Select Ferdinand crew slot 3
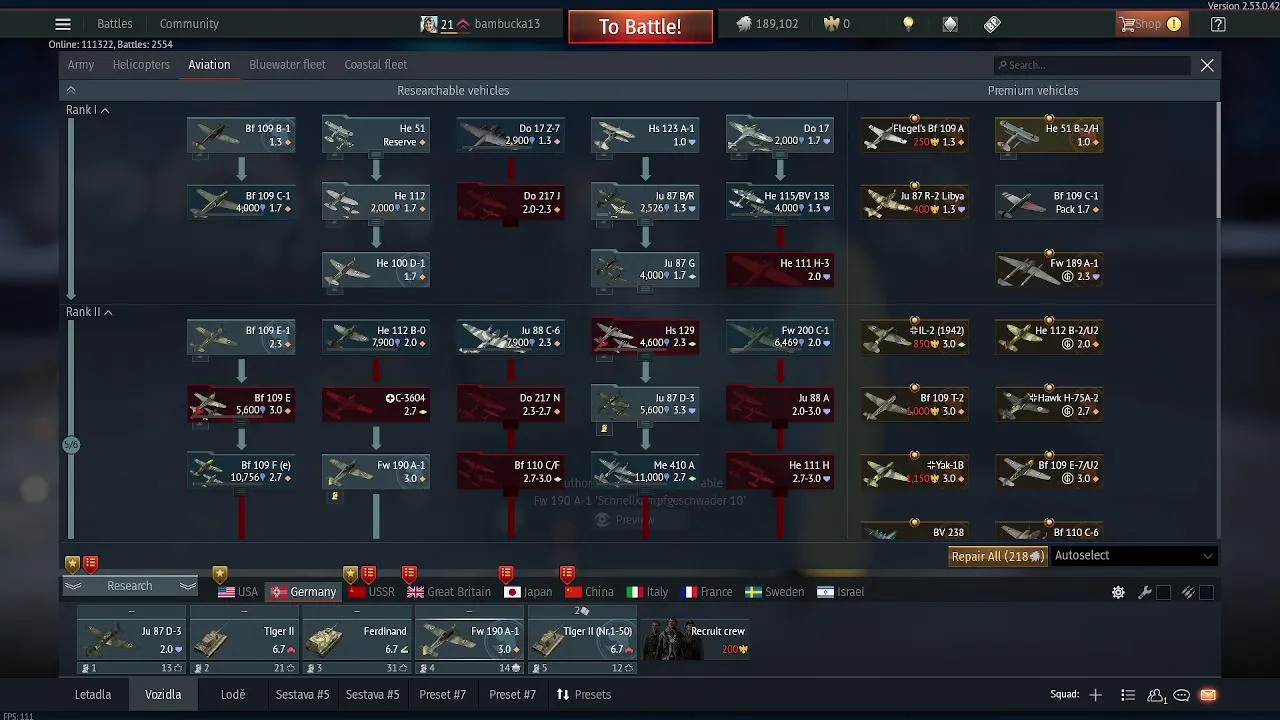Image resolution: width=1280 pixels, height=720 pixels. point(357,640)
